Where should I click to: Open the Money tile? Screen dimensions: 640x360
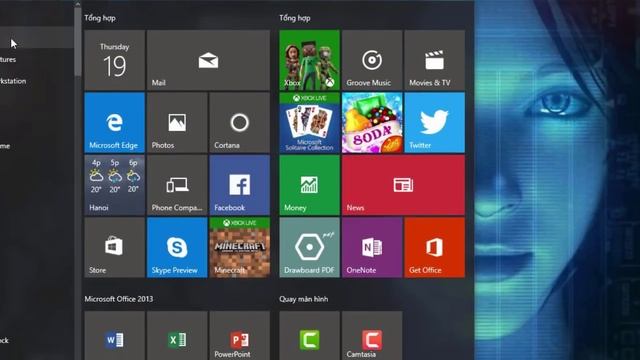pyautogui.click(x=309, y=185)
